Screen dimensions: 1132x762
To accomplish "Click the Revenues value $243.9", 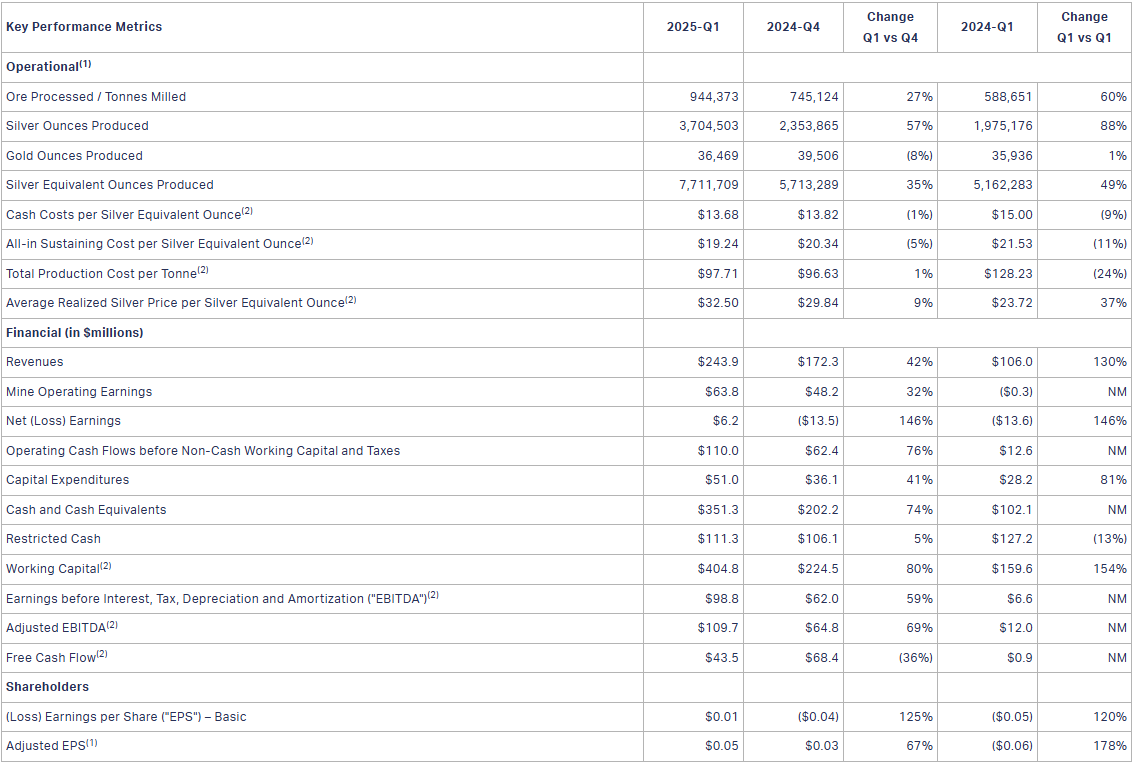I will coord(718,362).
